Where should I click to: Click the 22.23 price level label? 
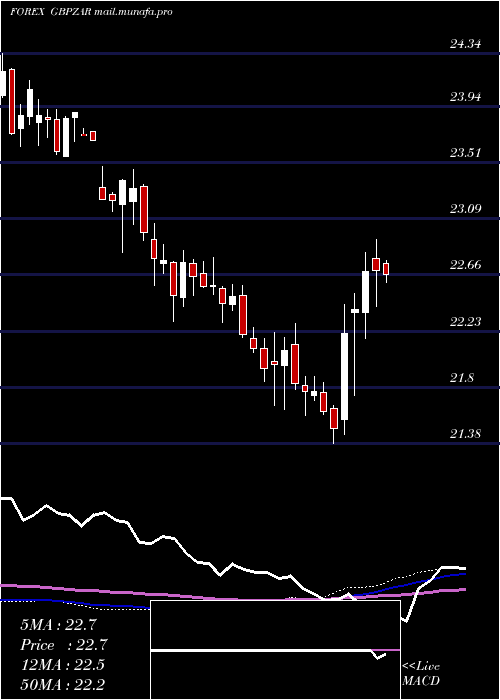[x=465, y=321]
